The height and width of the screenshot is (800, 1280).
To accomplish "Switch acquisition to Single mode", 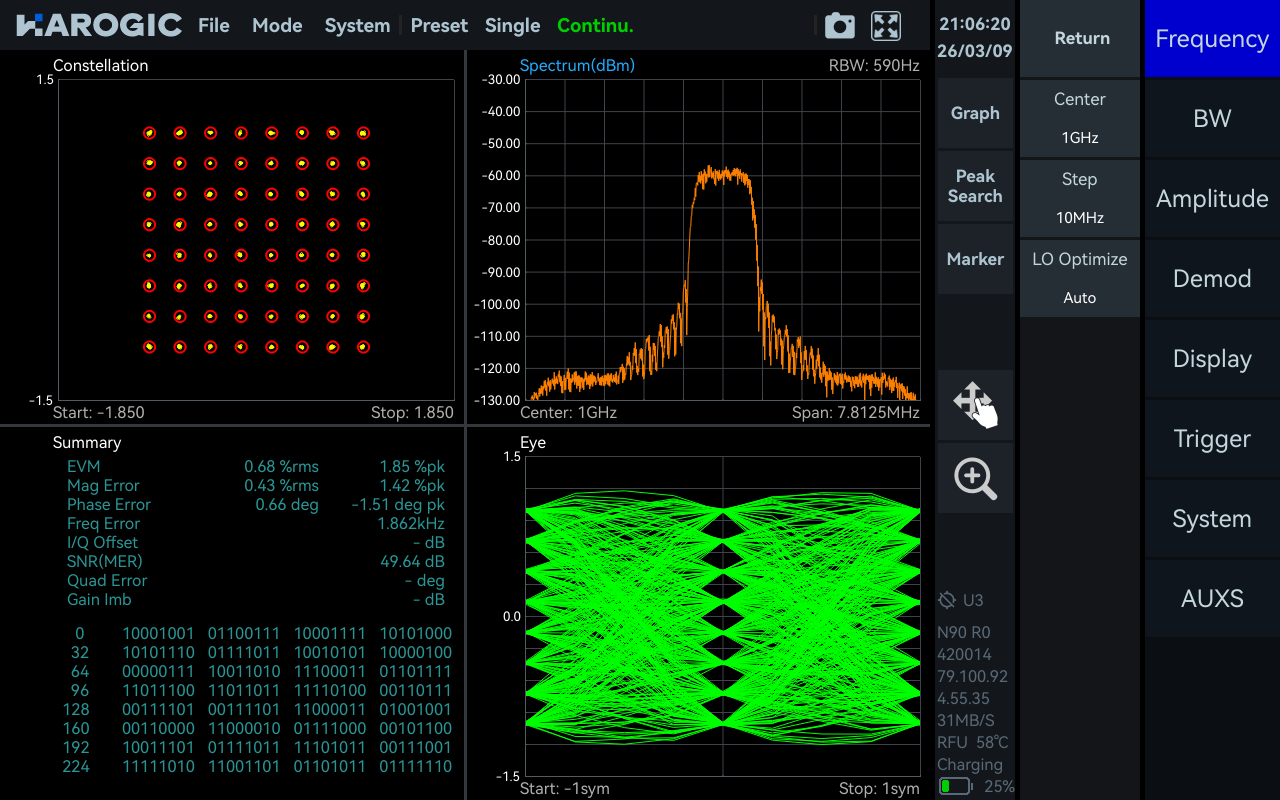I will point(512,25).
